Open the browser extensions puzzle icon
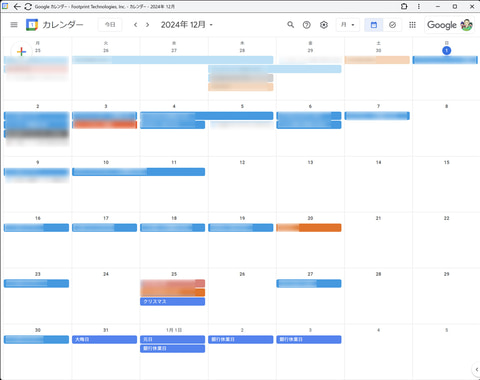 coord(404,6)
